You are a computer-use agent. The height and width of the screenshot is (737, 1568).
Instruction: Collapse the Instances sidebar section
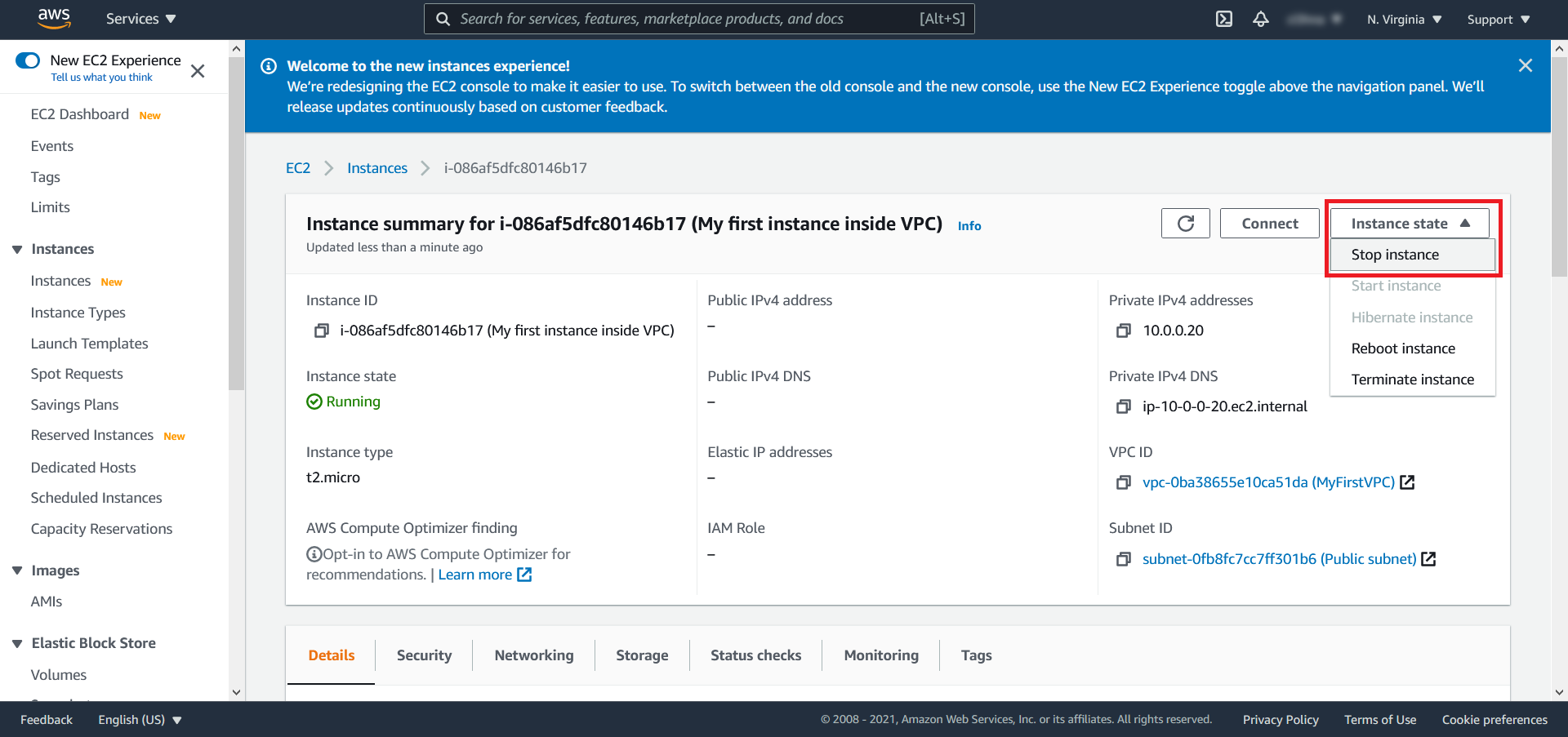(17, 249)
